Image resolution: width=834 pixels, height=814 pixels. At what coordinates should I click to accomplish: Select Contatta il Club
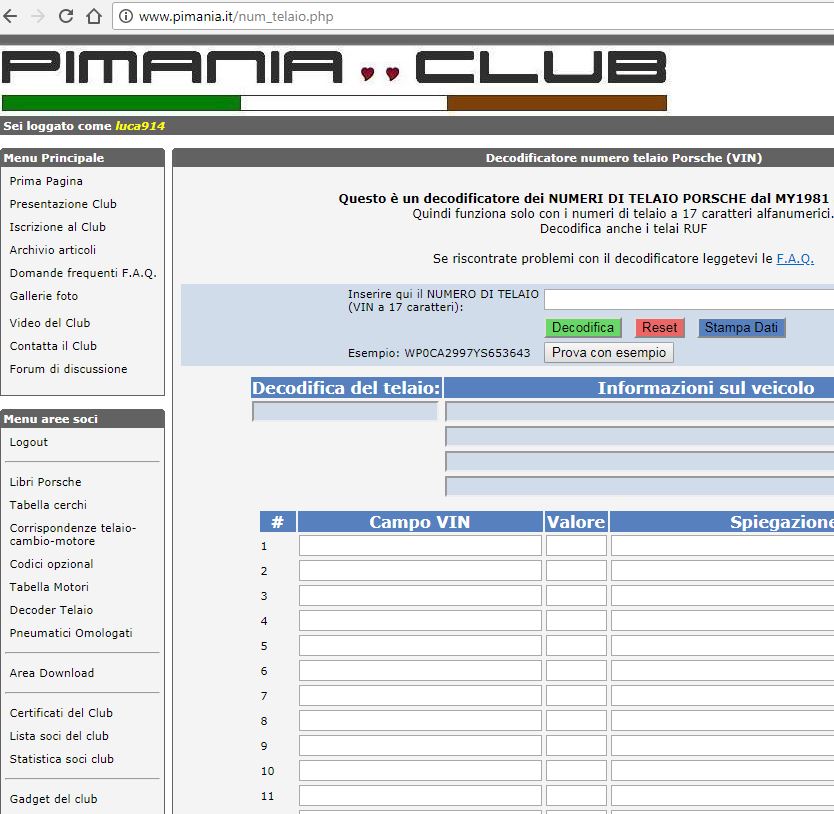coord(53,346)
